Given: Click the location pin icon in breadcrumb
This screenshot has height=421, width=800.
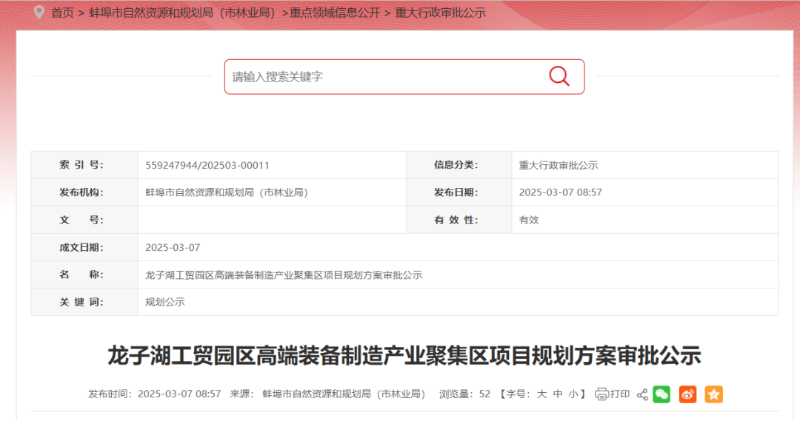Looking at the screenshot, I should tap(39, 12).
